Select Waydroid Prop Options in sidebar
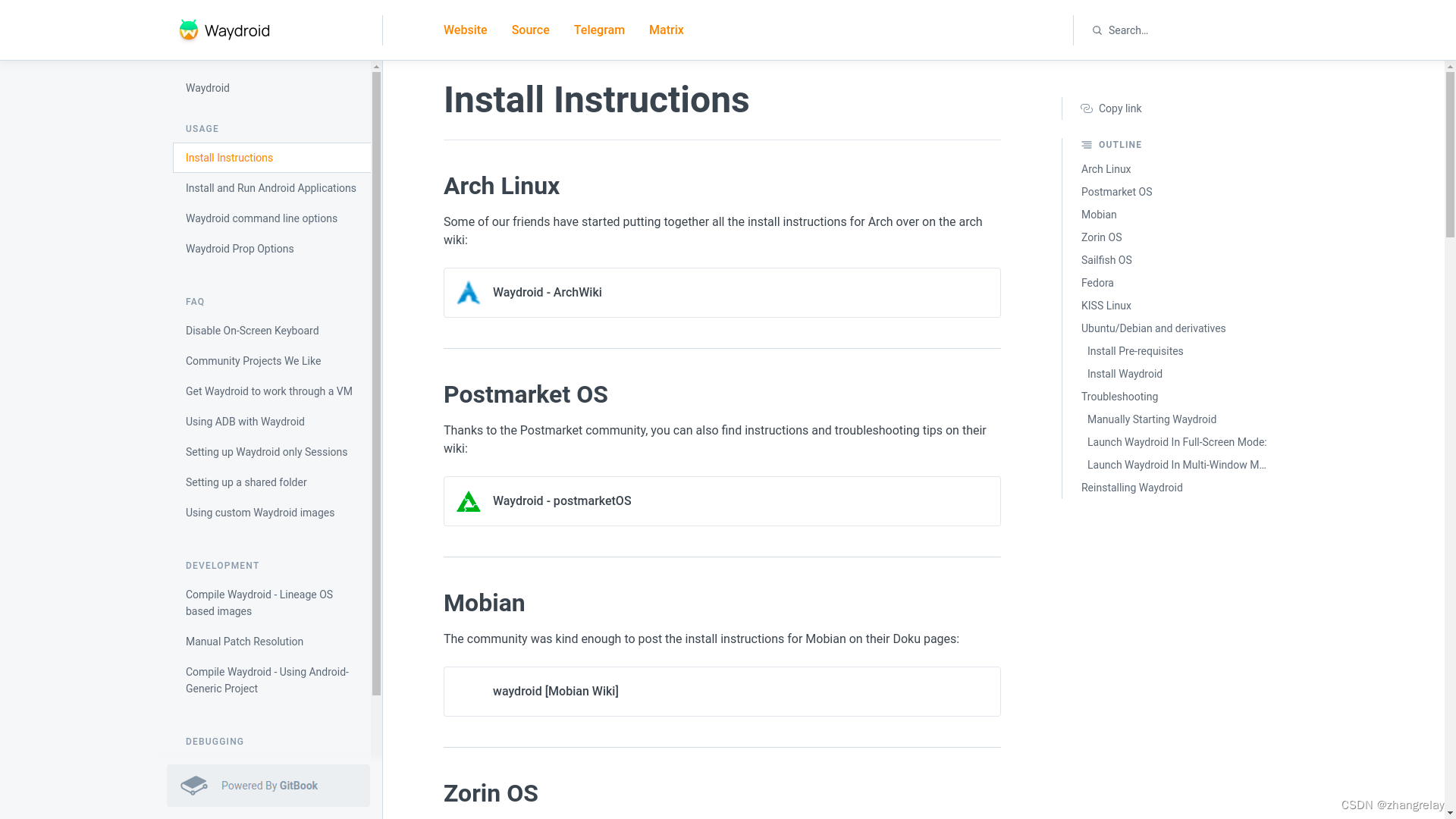The width and height of the screenshot is (1456, 819). coord(240,249)
